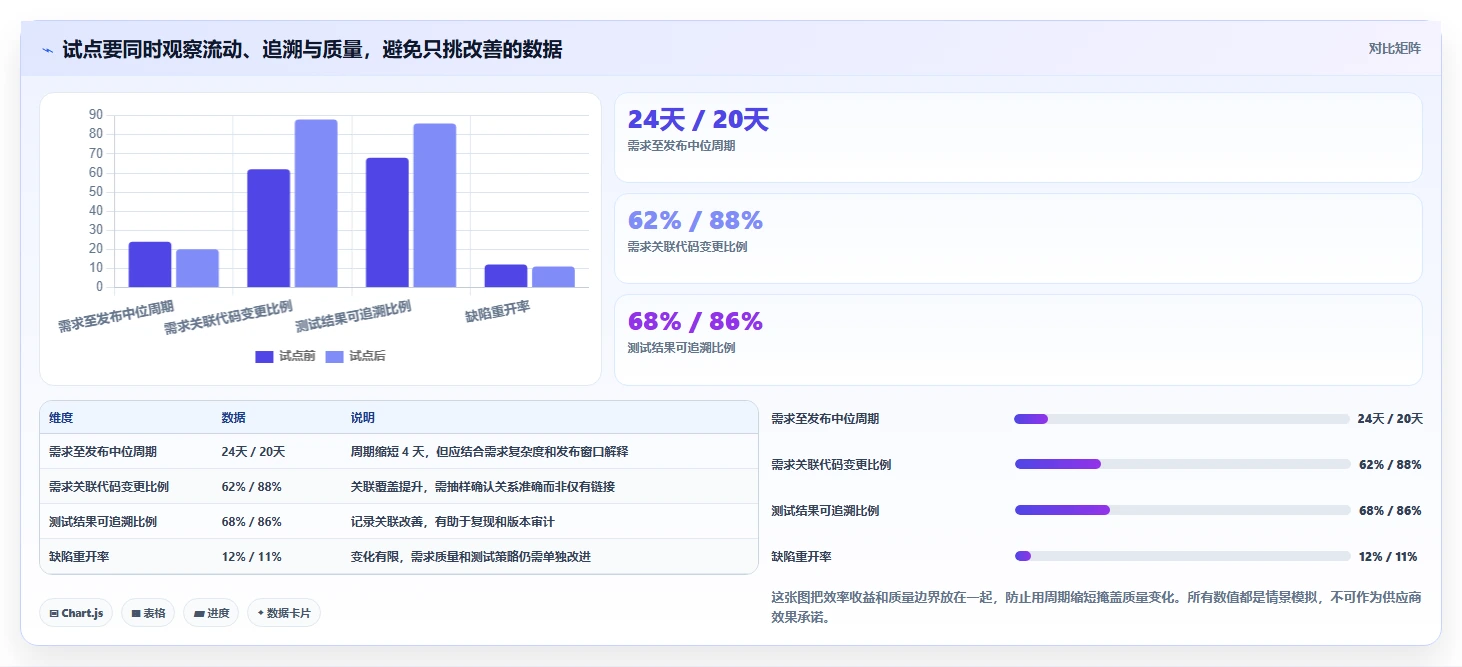Viewport: 1462px width, 667px height.
Task: Click table cell 需求至发布中位周期
Action: pos(103,452)
